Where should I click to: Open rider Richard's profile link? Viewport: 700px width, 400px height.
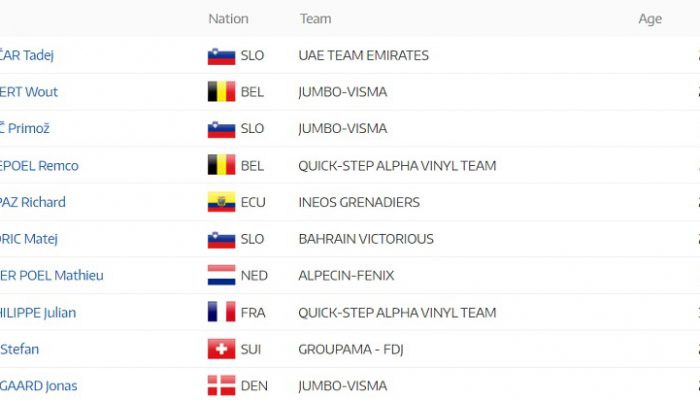point(33,202)
